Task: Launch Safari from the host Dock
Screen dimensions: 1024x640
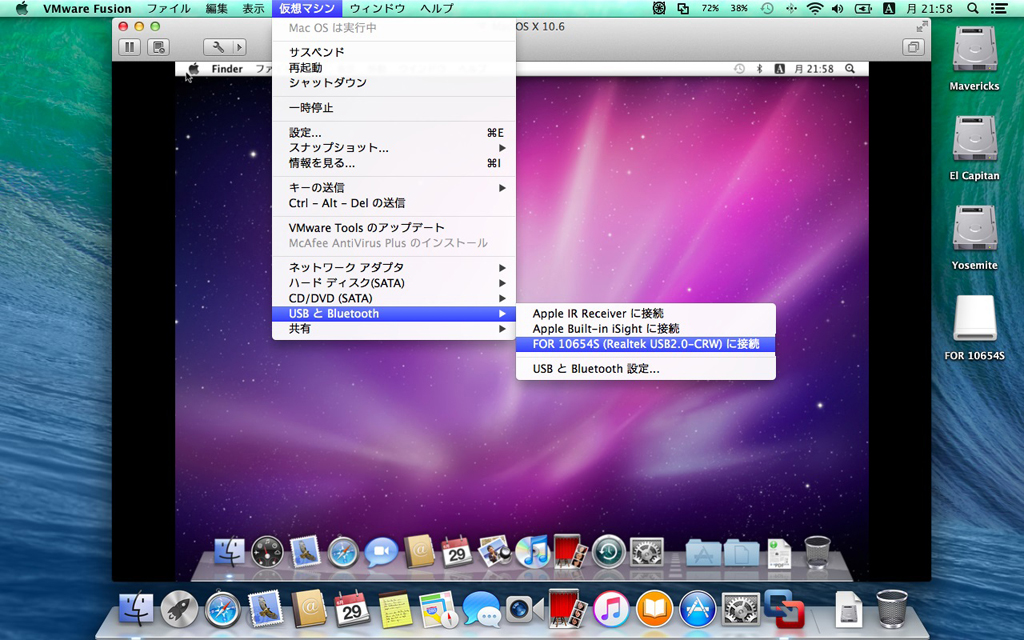Action: coord(223,609)
